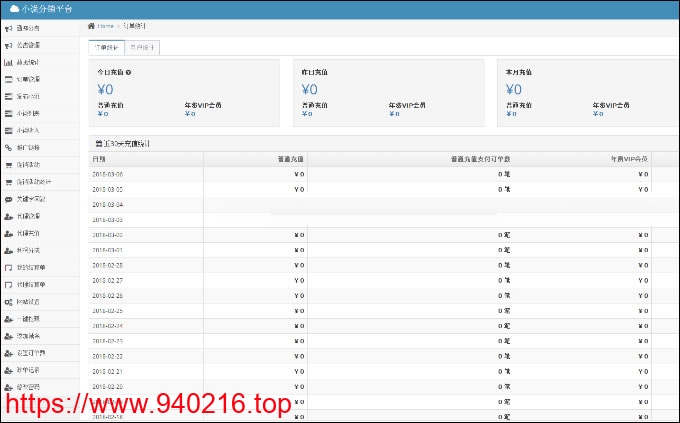This screenshot has width=680, height=423.
Task: Open the Home breadcrumb link
Action: [x=105, y=26]
